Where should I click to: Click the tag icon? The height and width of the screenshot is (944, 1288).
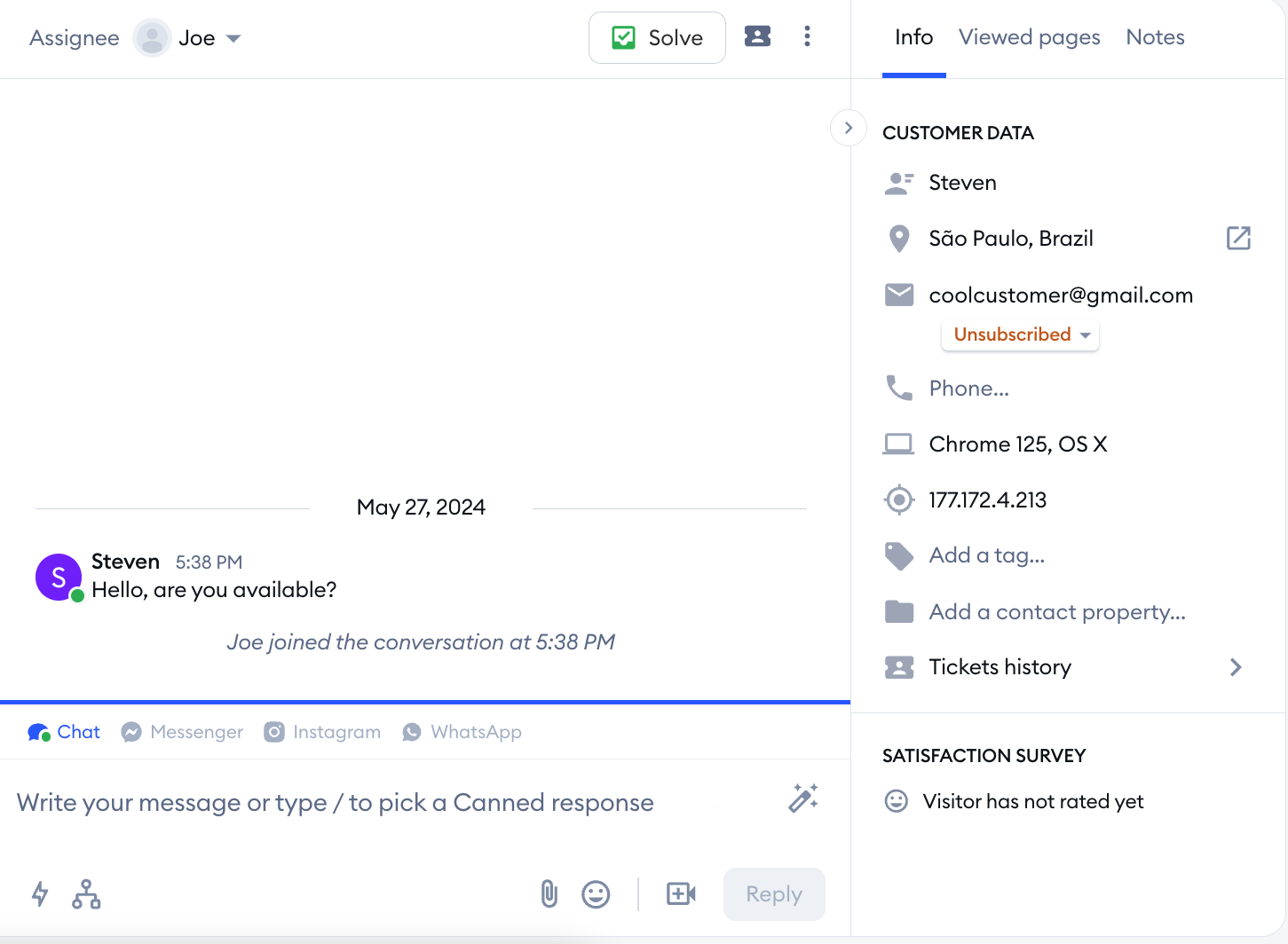899,555
